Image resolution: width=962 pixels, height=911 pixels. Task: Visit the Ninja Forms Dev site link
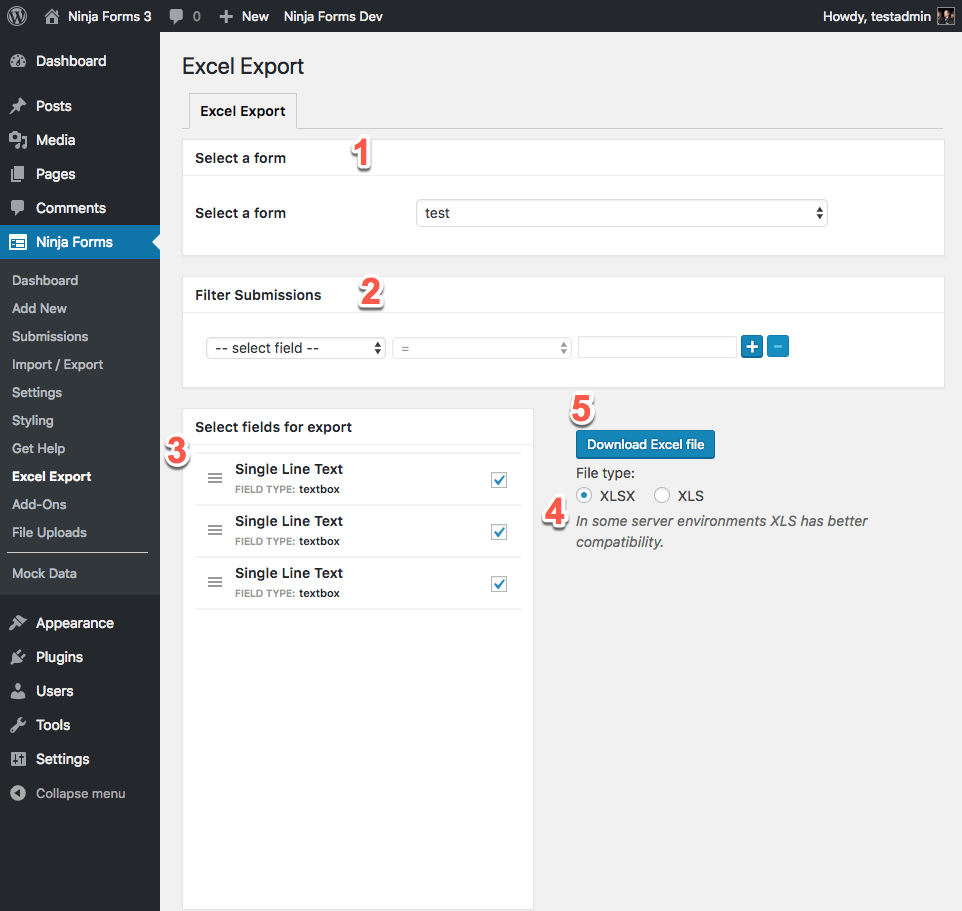(333, 16)
